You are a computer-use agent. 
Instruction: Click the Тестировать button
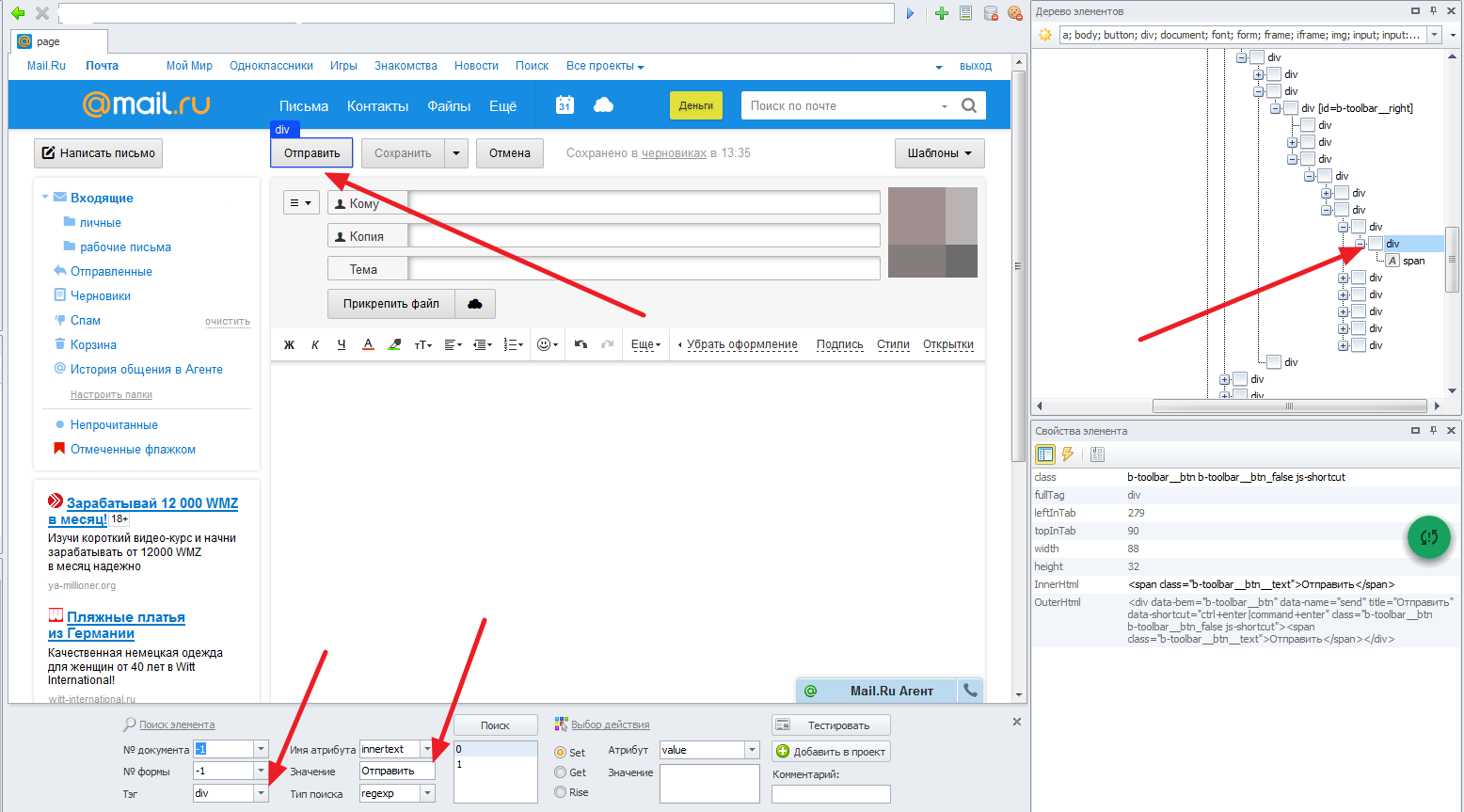(831, 725)
